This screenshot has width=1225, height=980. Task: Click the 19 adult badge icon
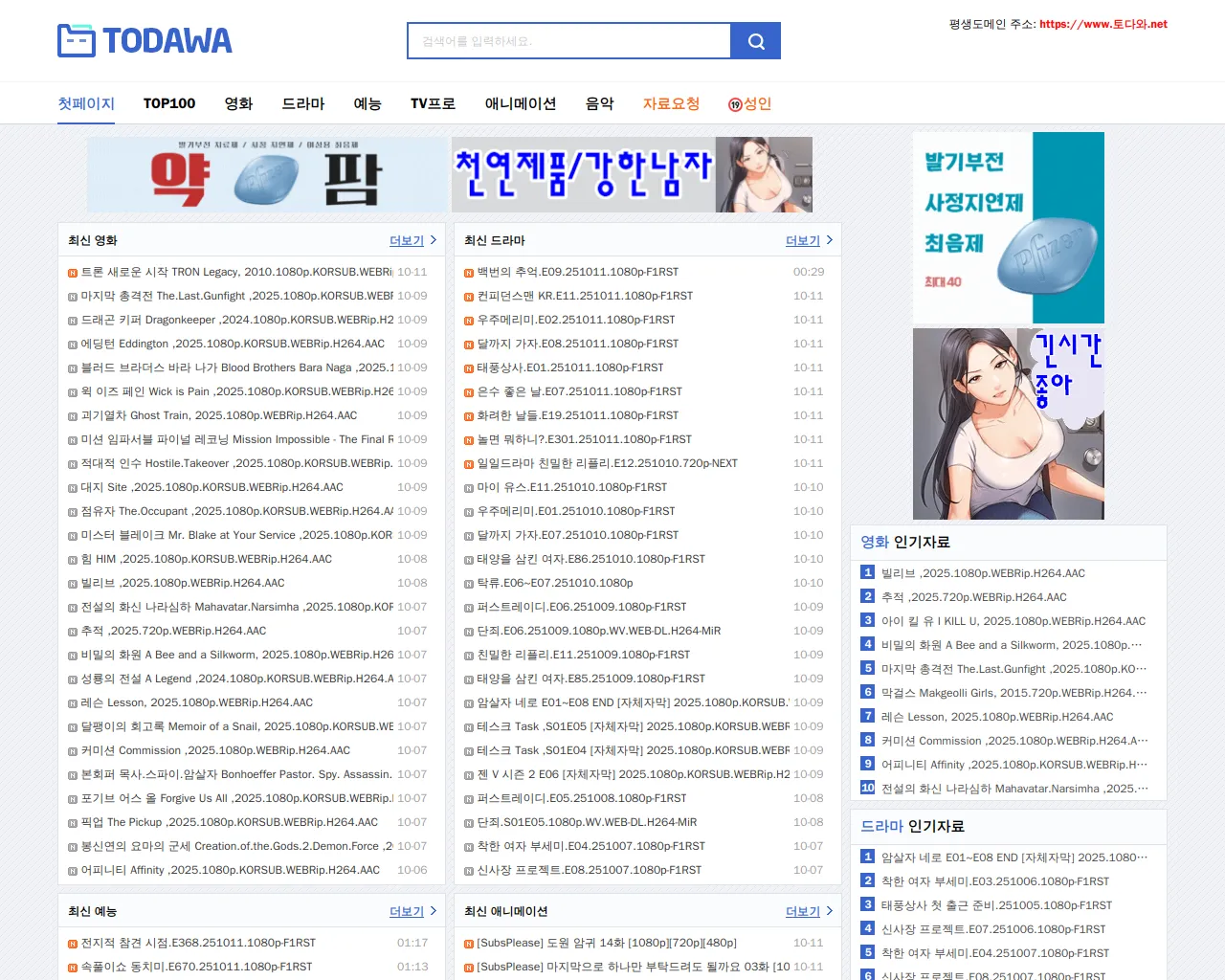tap(735, 104)
